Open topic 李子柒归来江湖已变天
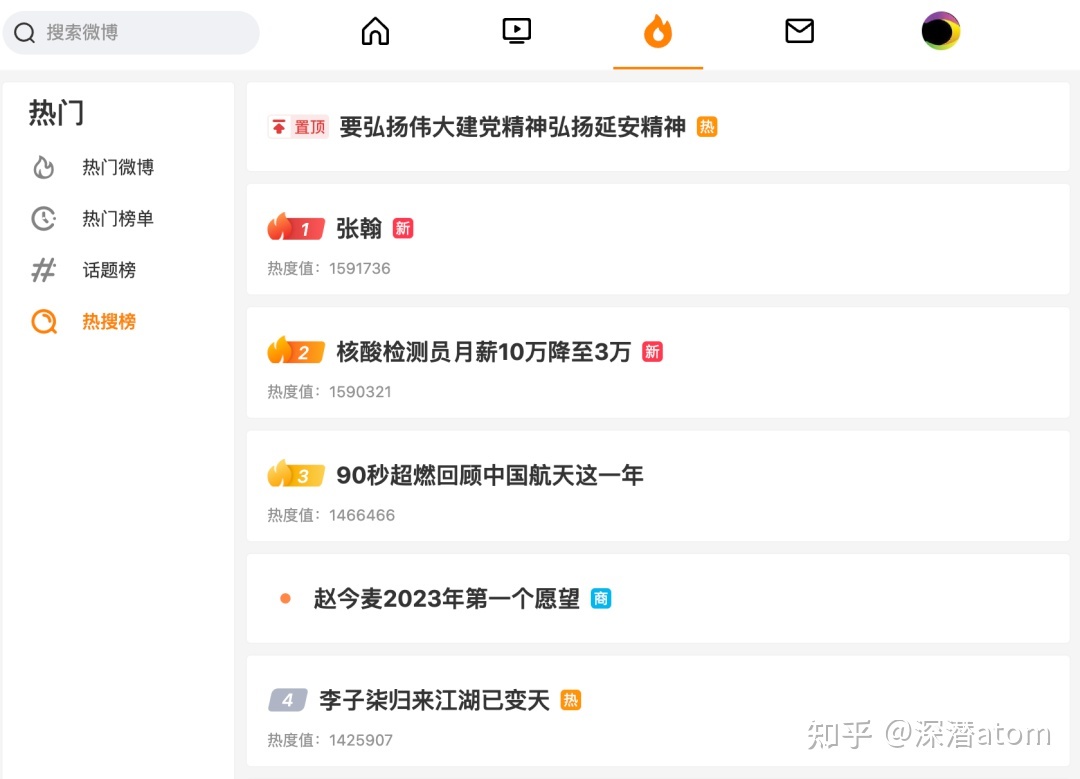Viewport: 1080px width, 779px height. tap(434, 700)
